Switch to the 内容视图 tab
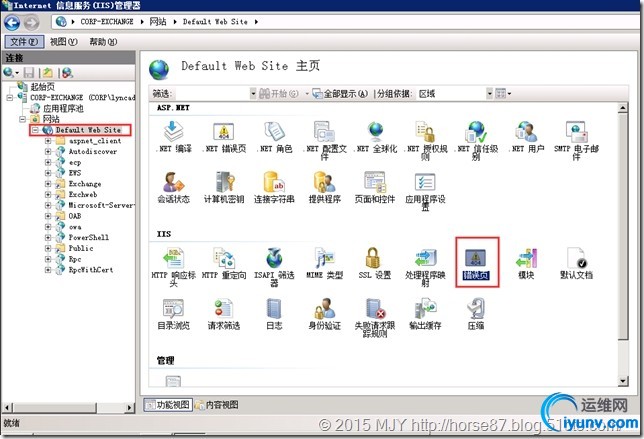The height and width of the screenshot is (439, 644). pos(217,405)
